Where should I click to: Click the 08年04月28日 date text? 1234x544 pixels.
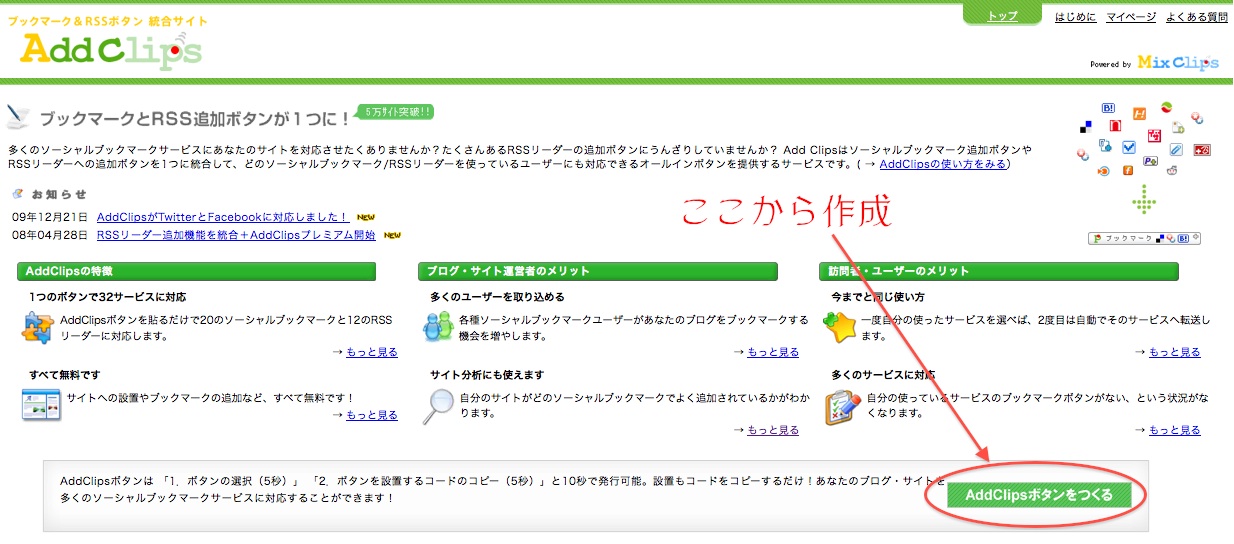(x=50, y=236)
